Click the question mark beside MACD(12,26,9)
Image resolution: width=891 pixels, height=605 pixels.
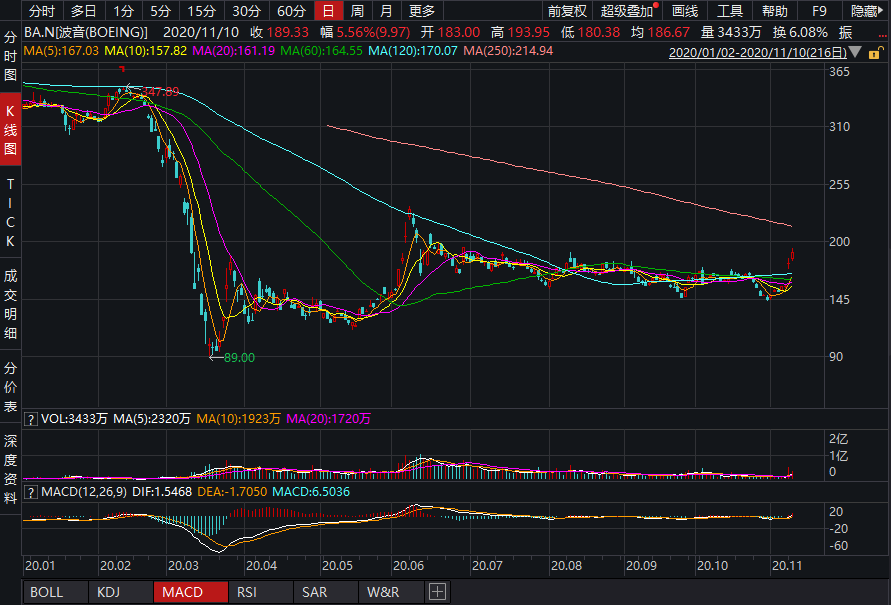click(30, 493)
